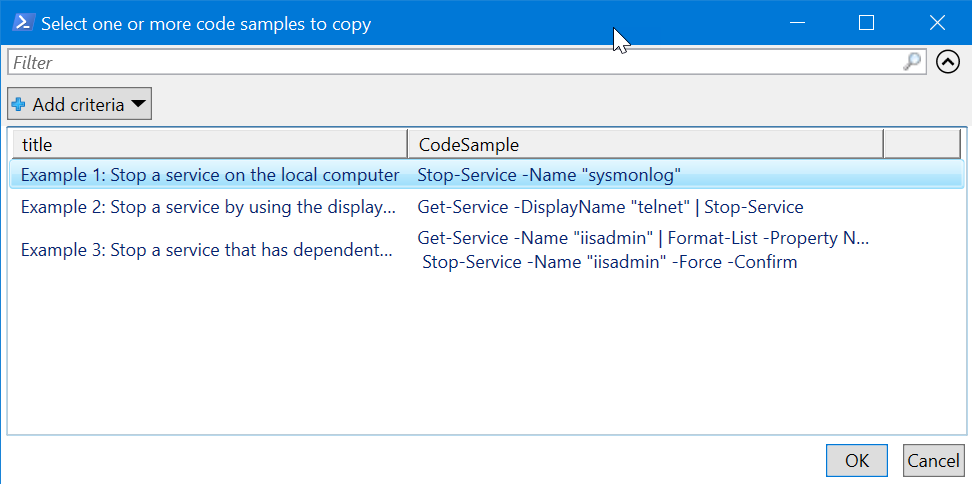This screenshot has width=972, height=484.
Task: Click the magnifier search icon in filter box
Action: [x=912, y=62]
